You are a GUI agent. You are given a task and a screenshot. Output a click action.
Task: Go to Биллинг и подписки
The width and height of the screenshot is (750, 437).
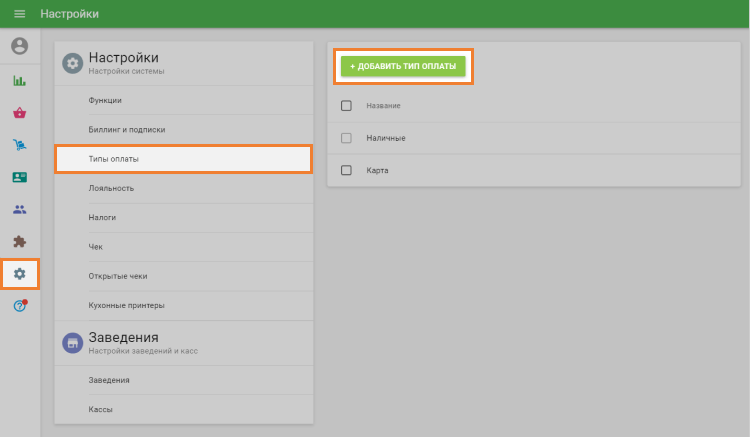[184, 130]
